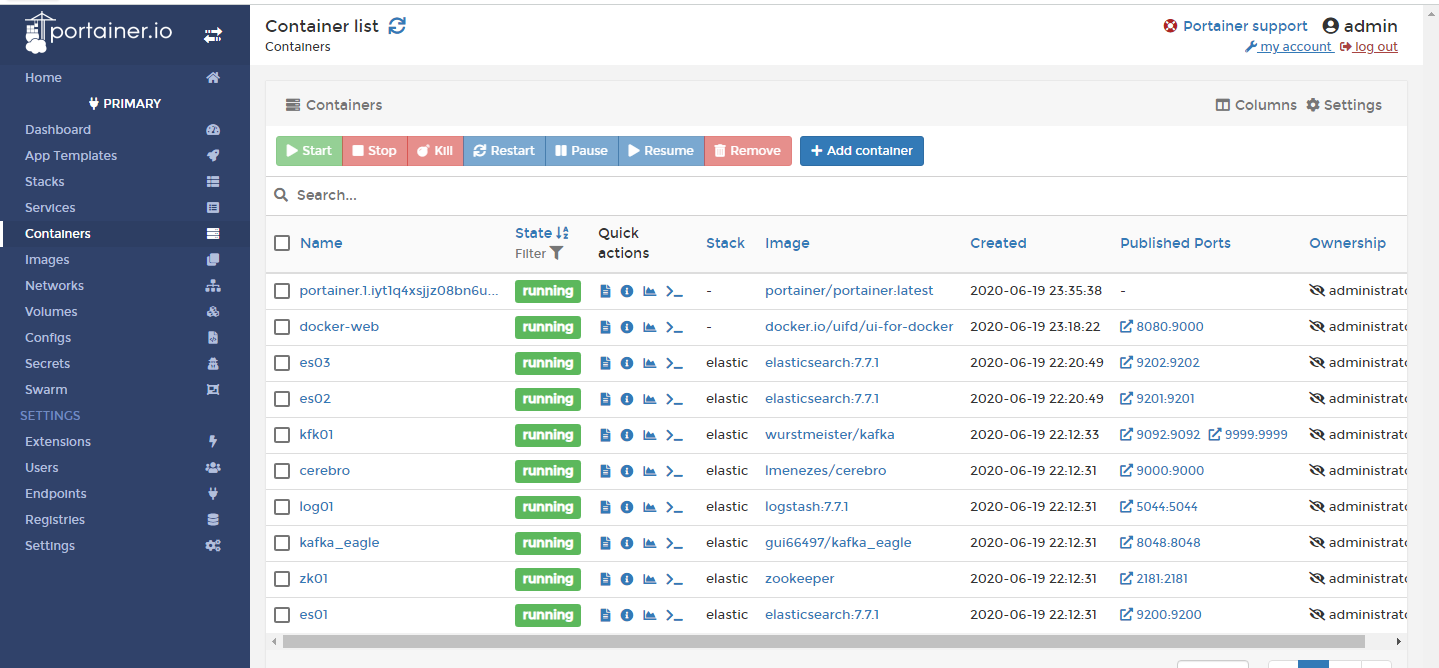The height and width of the screenshot is (668, 1439).
Task: Open console icon for es02
Action: pos(674,399)
